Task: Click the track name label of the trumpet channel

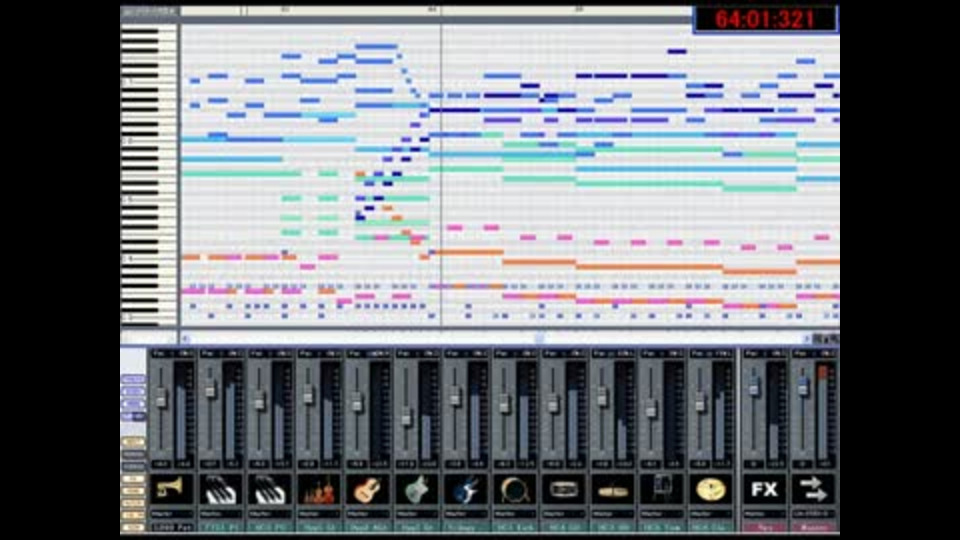Action: point(172,527)
